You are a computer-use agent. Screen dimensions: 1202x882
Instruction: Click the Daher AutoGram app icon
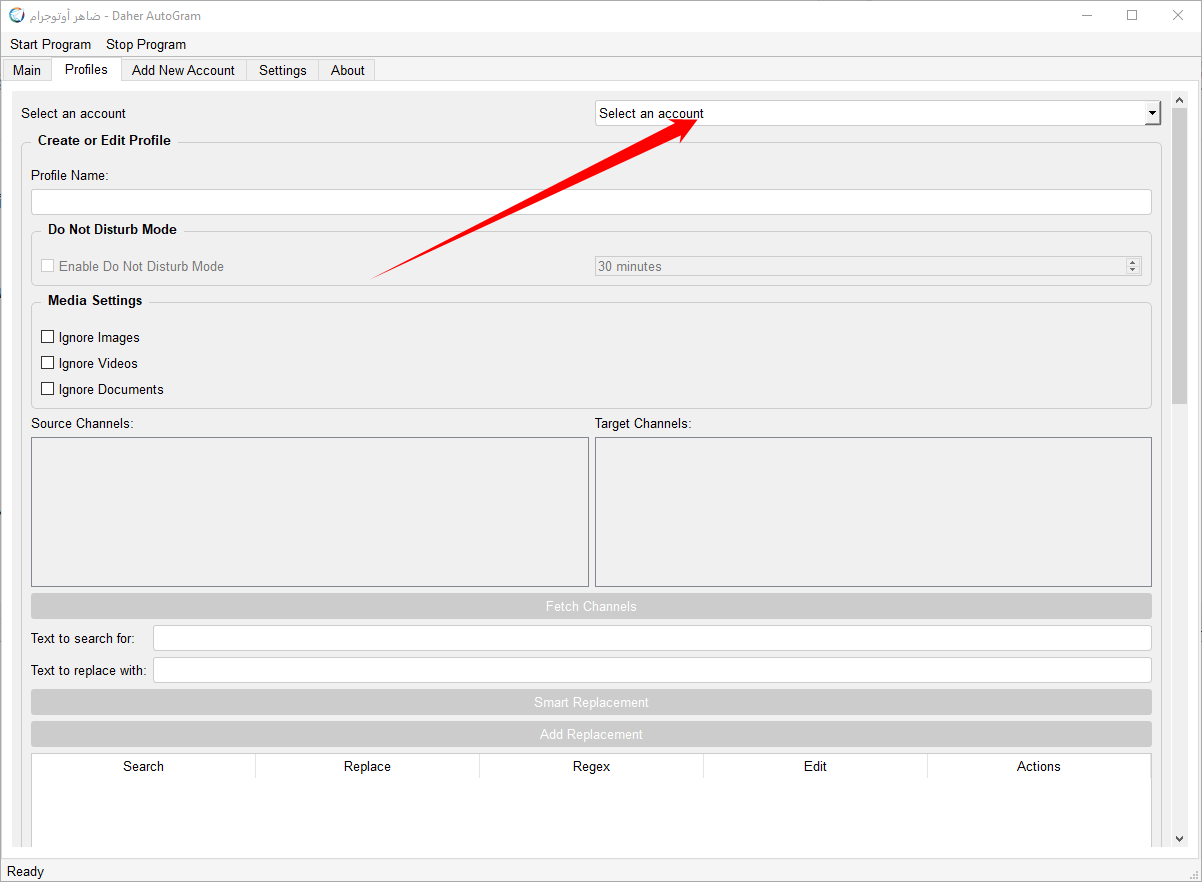point(17,16)
